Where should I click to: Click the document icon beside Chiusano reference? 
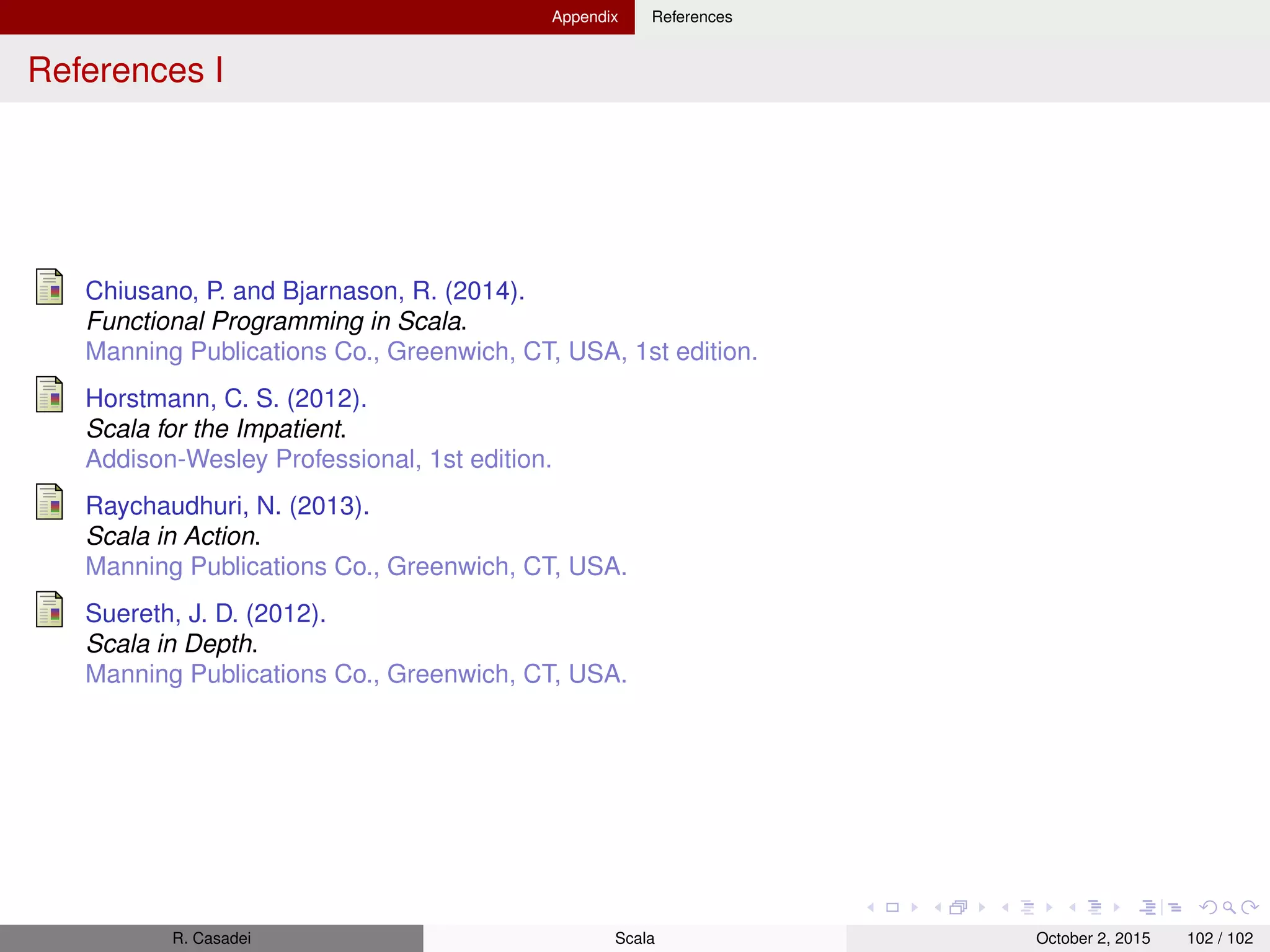(50, 286)
